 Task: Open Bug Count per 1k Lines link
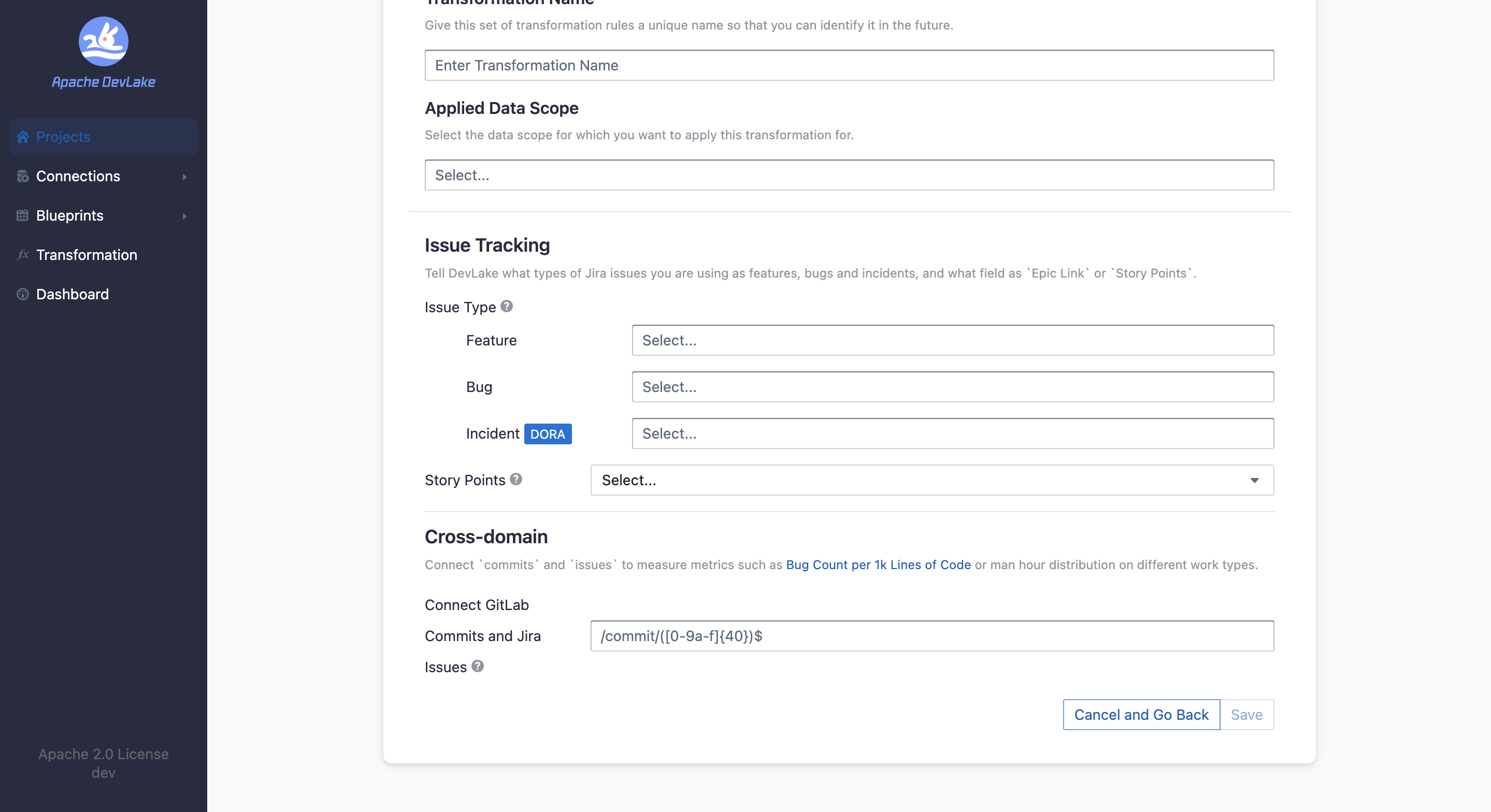[878, 564]
